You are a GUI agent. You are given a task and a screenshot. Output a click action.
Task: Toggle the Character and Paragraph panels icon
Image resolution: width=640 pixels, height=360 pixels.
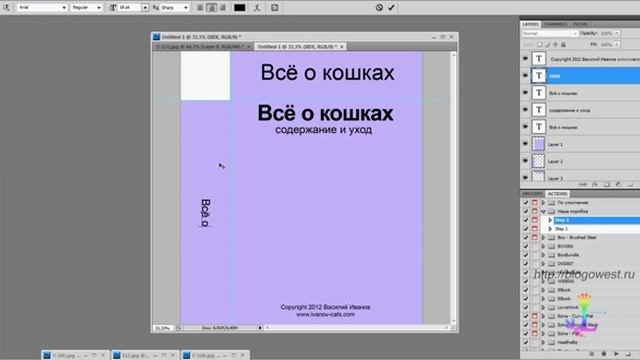(275, 7)
